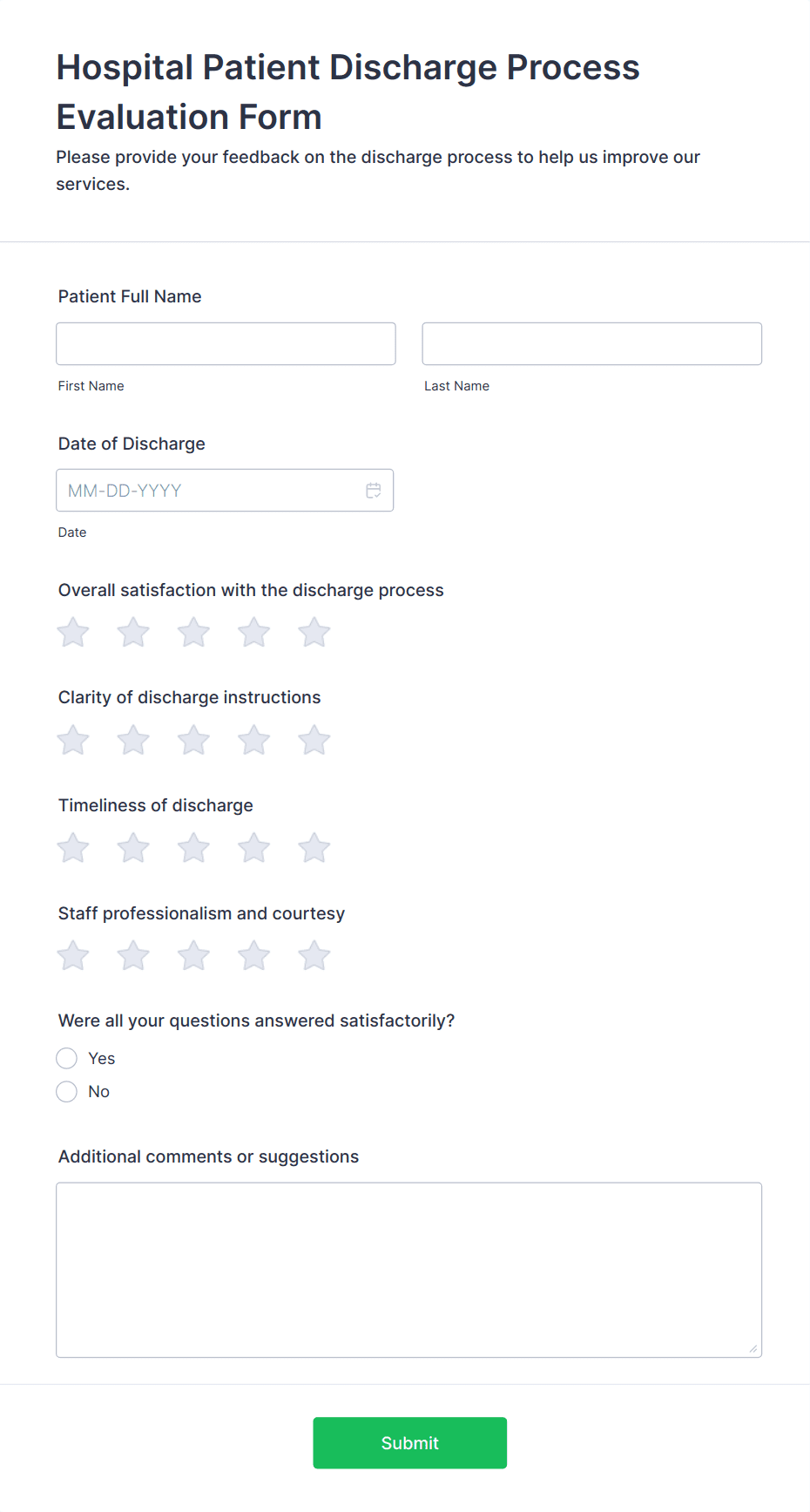Select No for questions answered
Image resolution: width=810 pixels, height=1512 pixels.
[67, 1092]
